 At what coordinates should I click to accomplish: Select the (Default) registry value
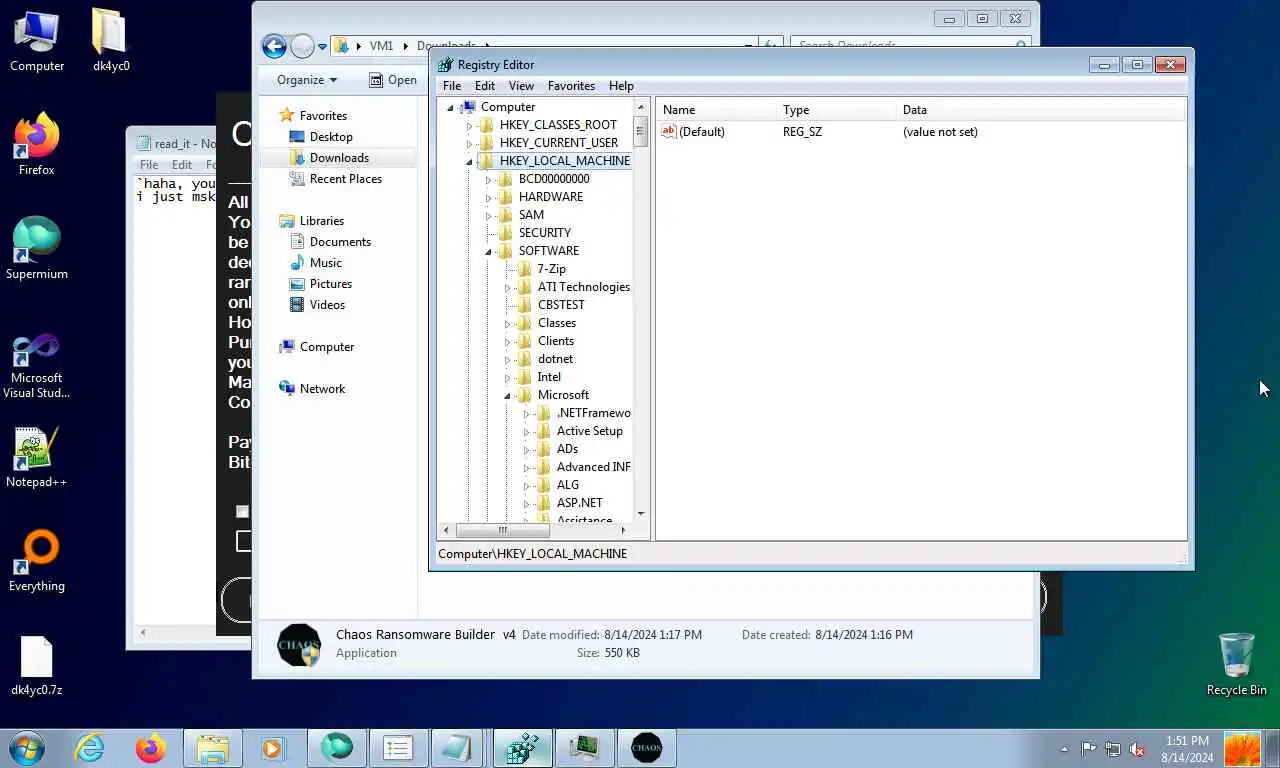pyautogui.click(x=693, y=132)
